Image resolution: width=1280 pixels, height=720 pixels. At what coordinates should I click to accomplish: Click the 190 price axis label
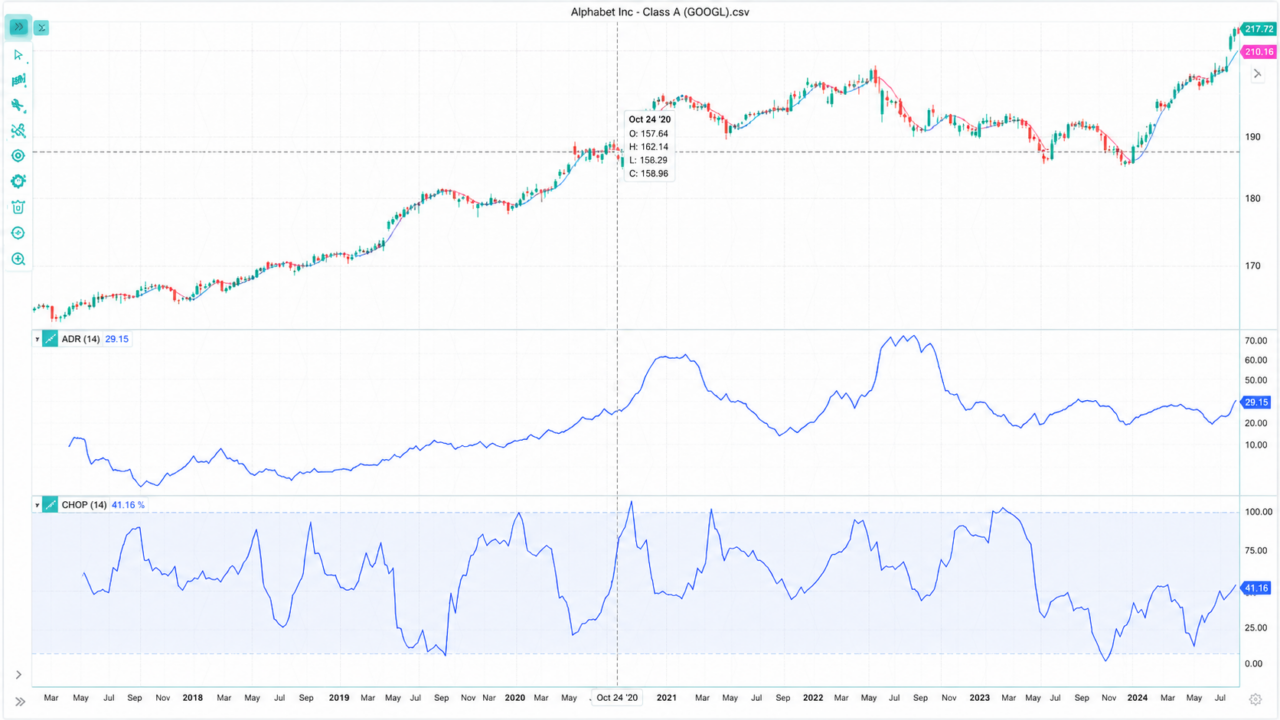click(1252, 137)
